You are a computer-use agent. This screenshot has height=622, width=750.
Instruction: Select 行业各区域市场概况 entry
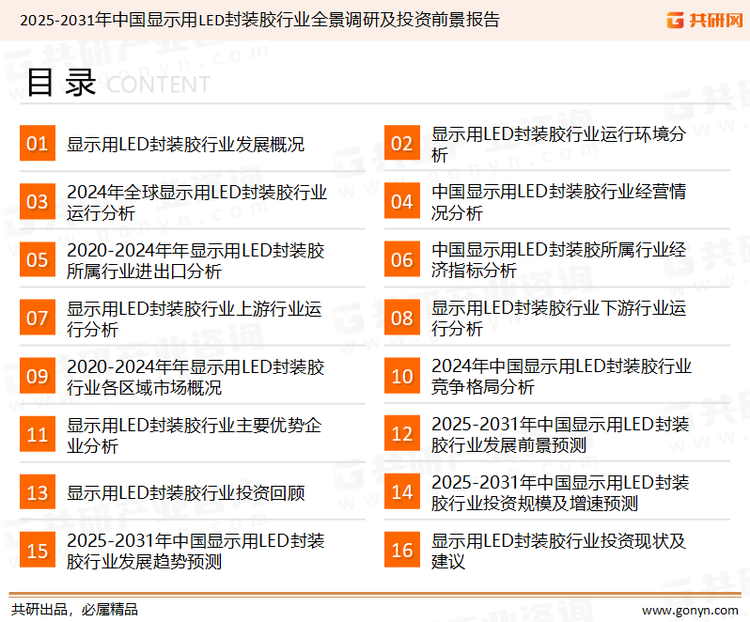click(x=195, y=377)
